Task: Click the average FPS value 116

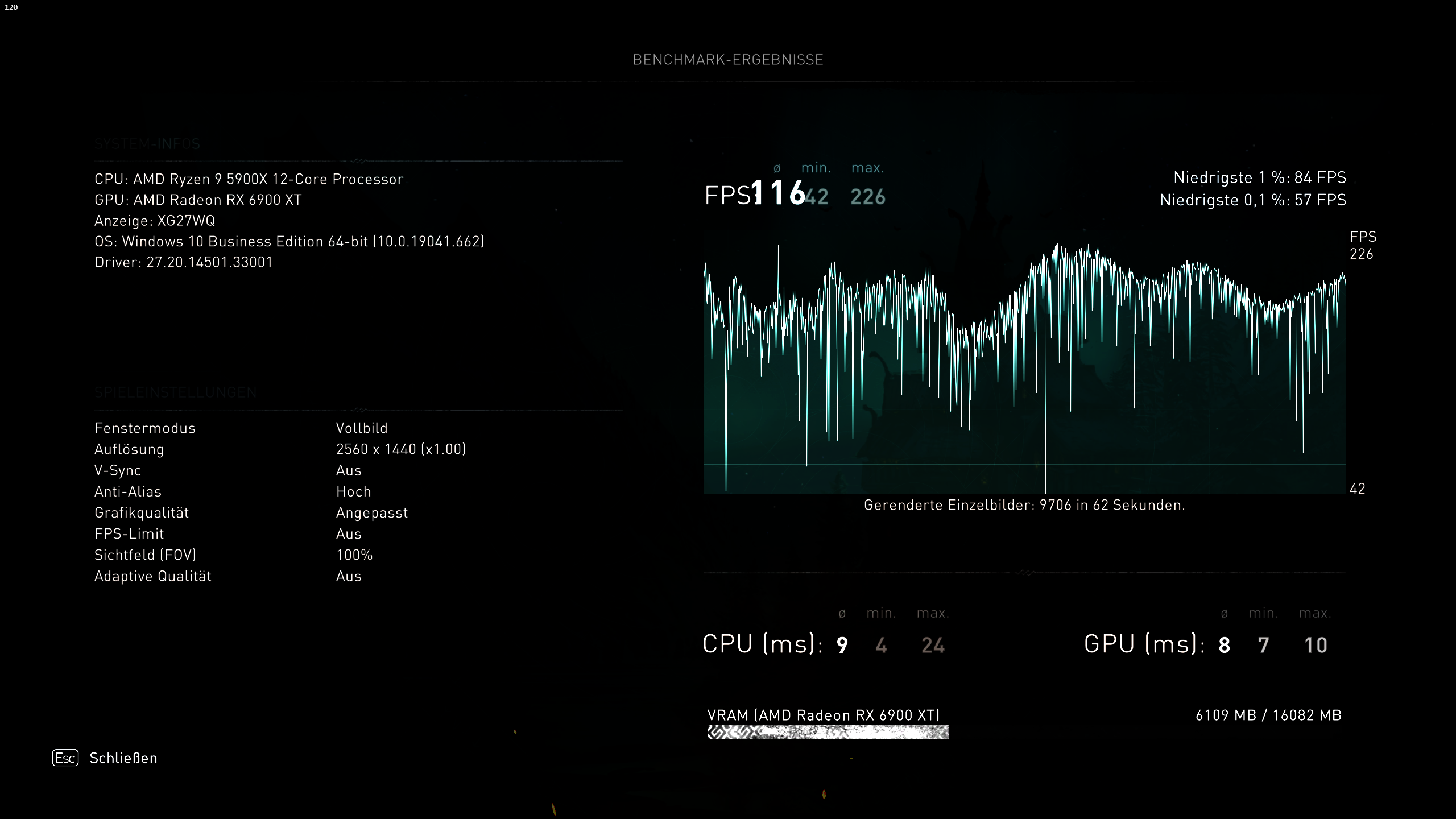Action: (777, 193)
